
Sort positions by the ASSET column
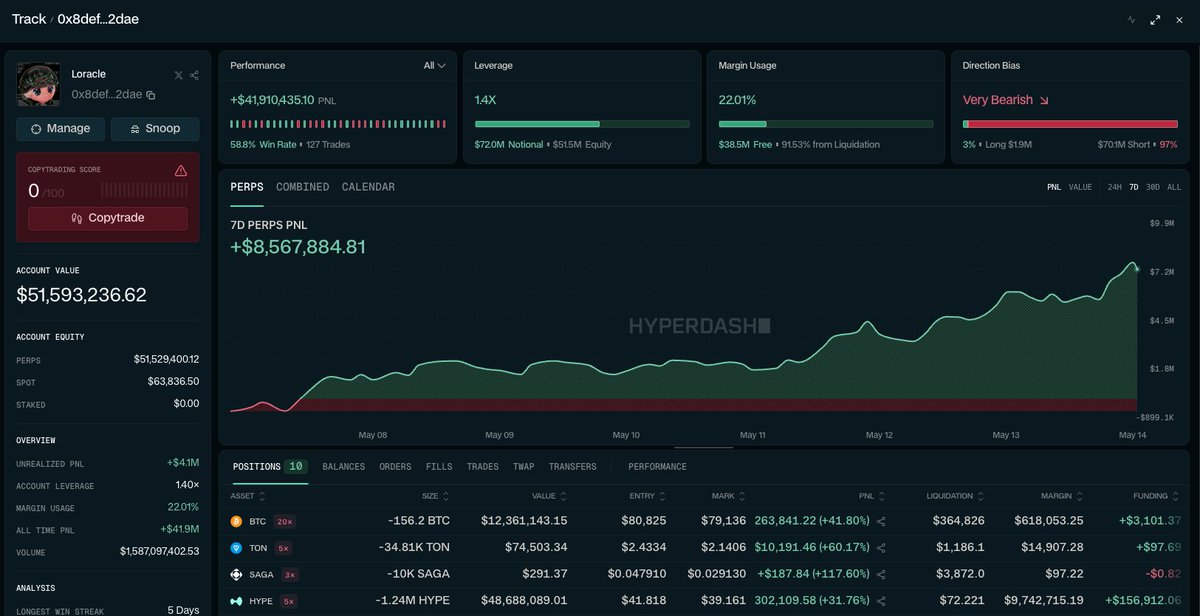(248, 495)
